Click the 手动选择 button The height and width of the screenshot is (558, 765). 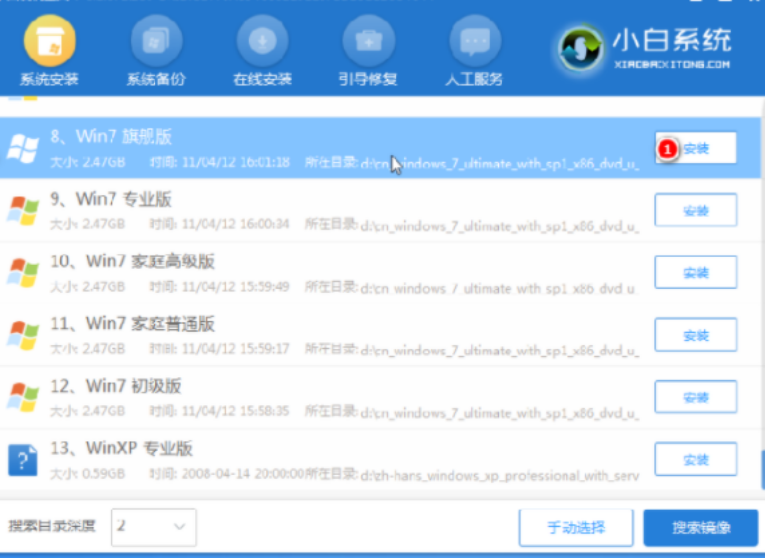click(x=576, y=528)
